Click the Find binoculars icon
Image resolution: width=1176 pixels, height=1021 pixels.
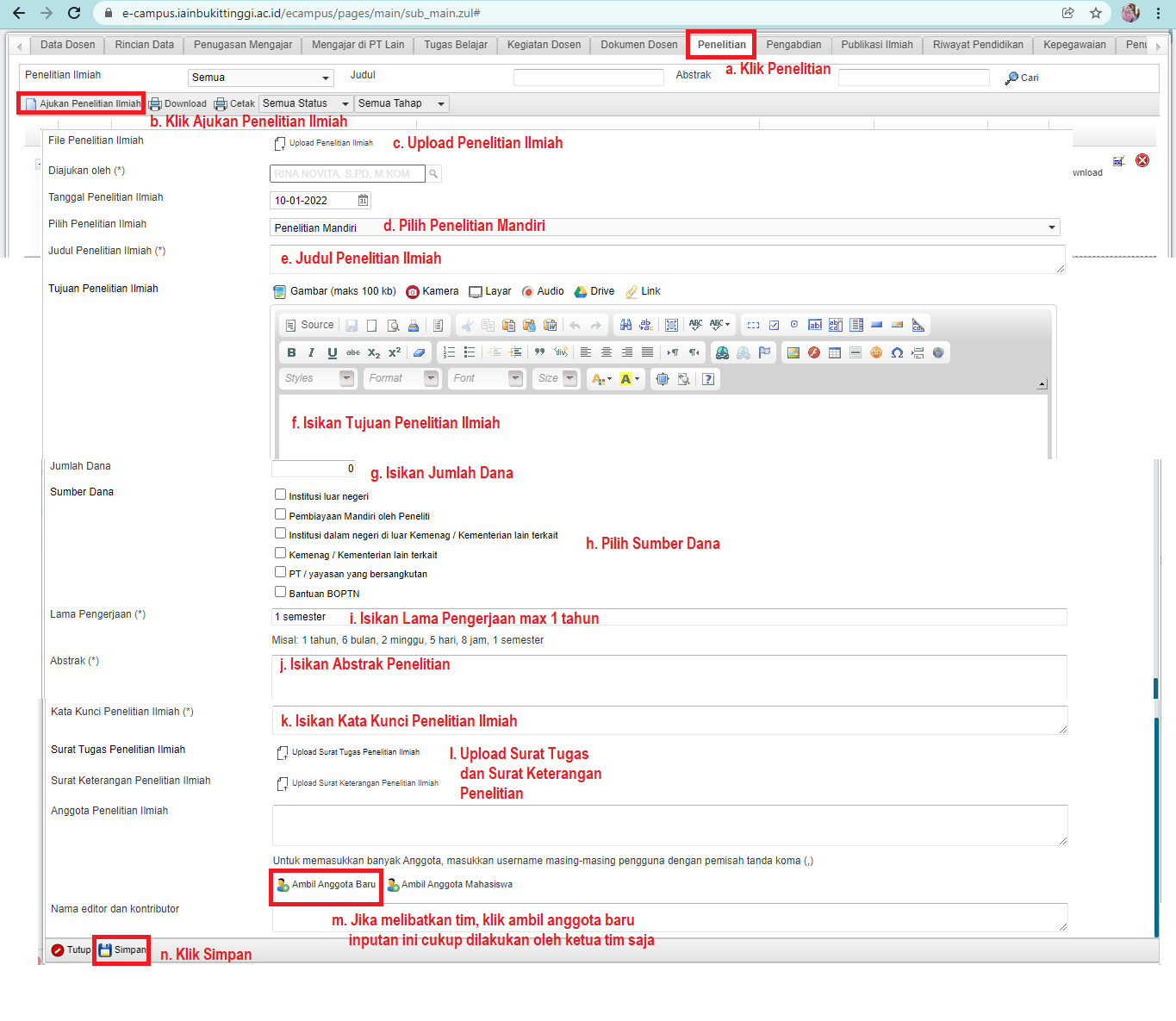coord(625,325)
